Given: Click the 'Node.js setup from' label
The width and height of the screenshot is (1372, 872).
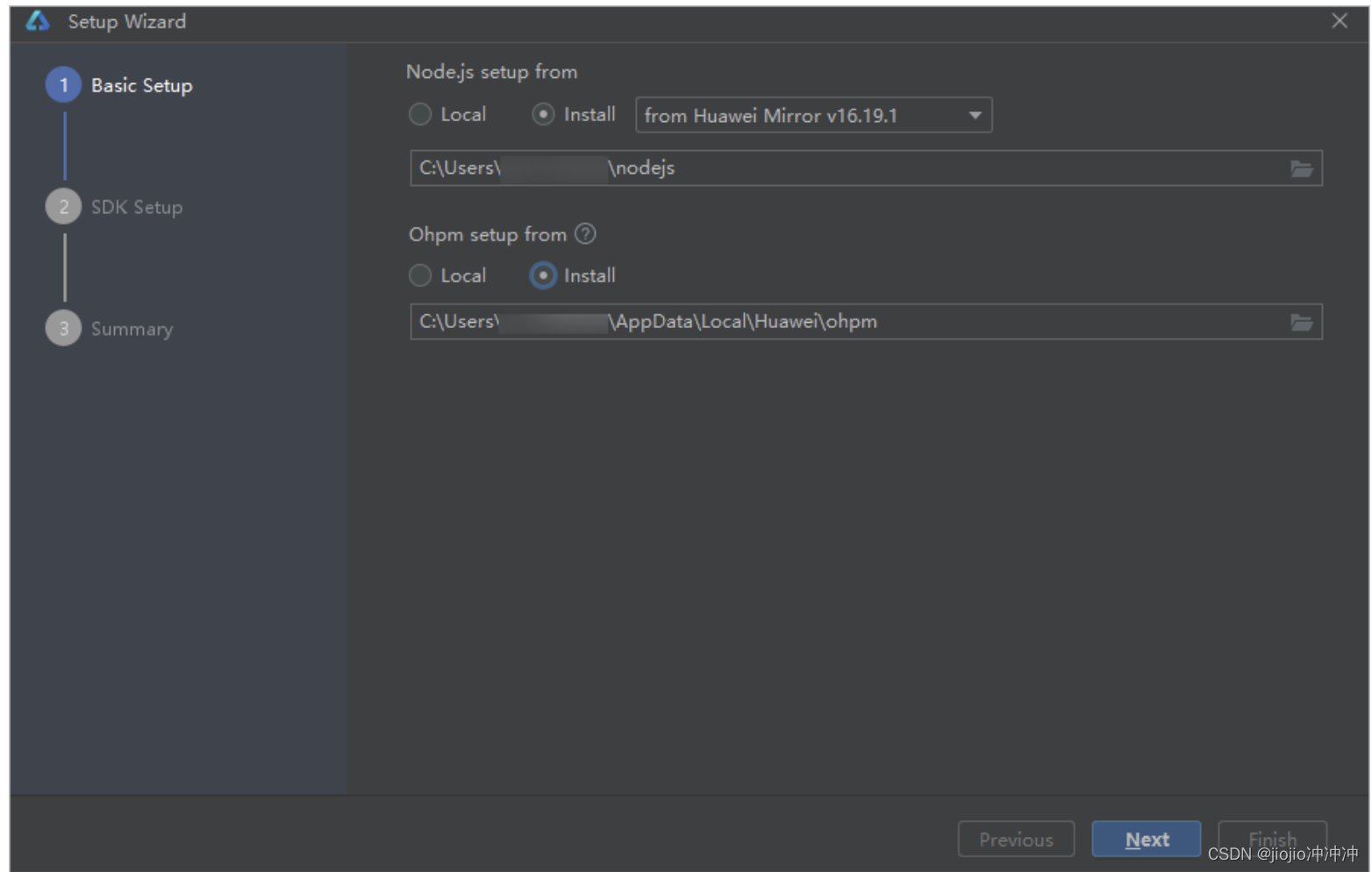Looking at the screenshot, I should 492,72.
